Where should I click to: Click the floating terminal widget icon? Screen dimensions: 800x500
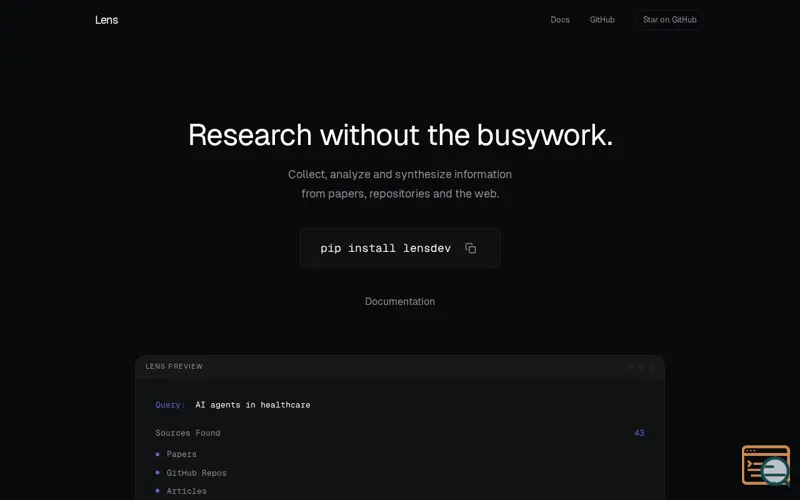click(x=766, y=465)
